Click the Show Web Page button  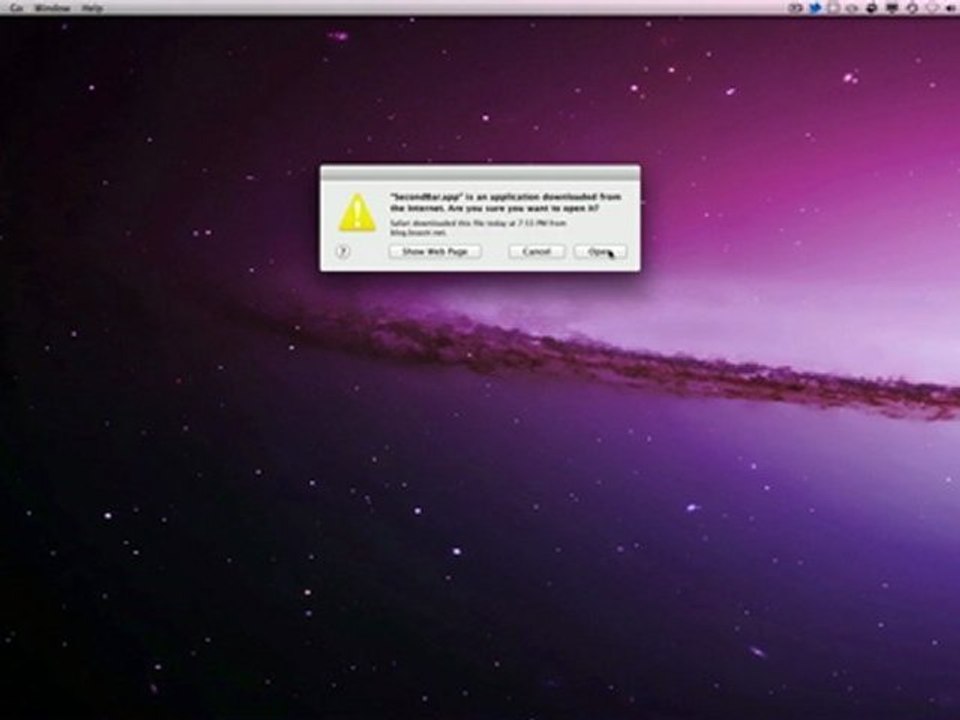[x=435, y=252]
